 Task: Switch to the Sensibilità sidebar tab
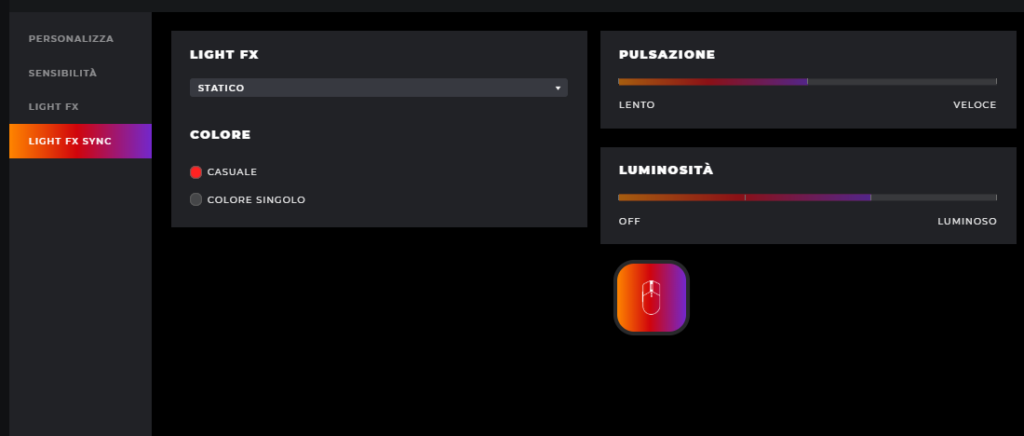(63, 73)
